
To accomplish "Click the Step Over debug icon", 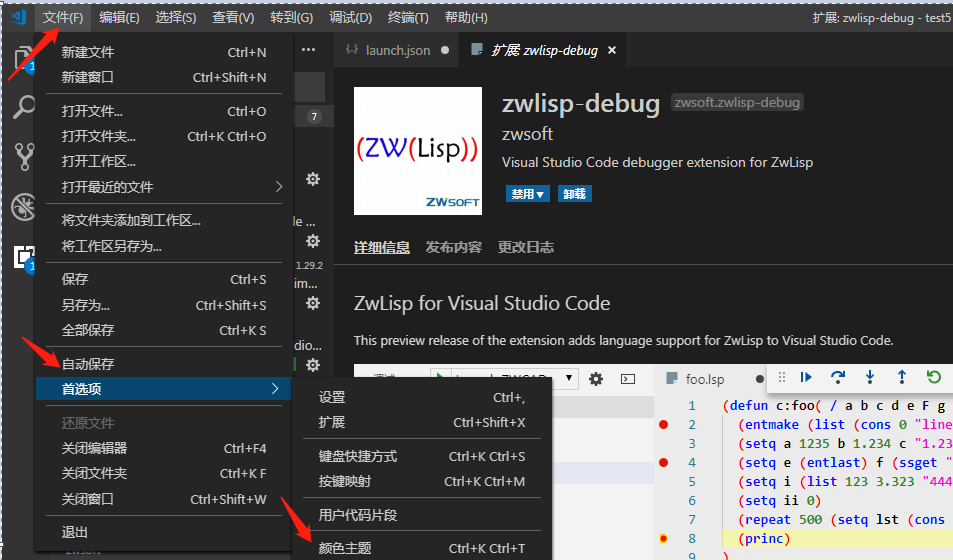I will point(838,378).
